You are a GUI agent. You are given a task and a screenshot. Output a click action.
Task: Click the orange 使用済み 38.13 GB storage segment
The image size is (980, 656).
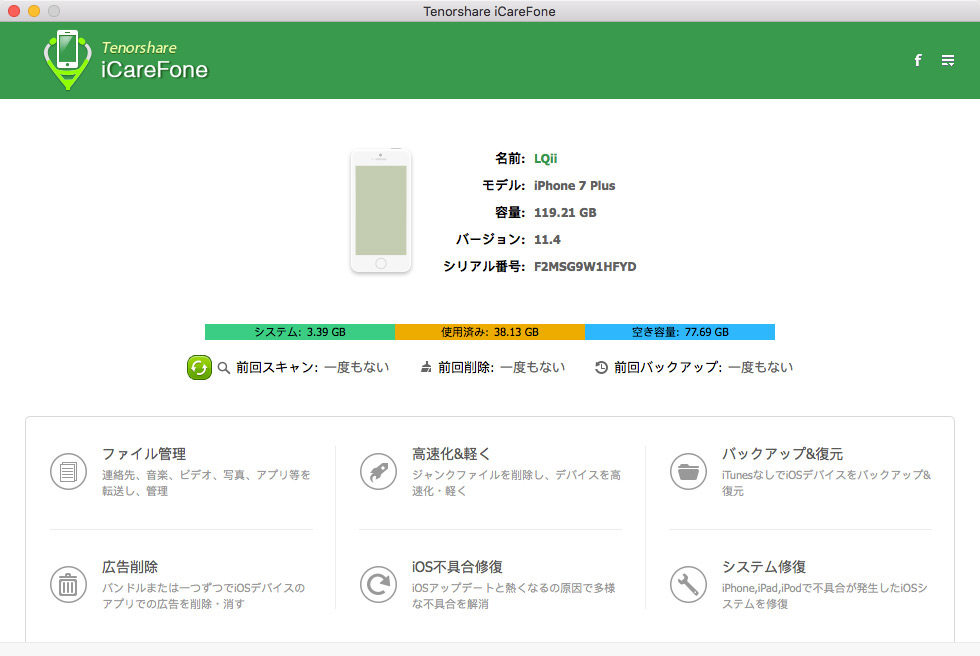coord(490,332)
